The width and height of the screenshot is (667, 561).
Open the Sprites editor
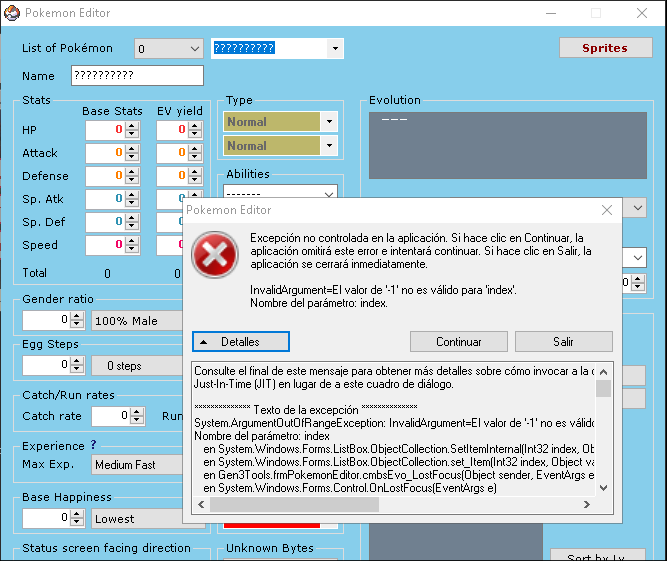[604, 48]
